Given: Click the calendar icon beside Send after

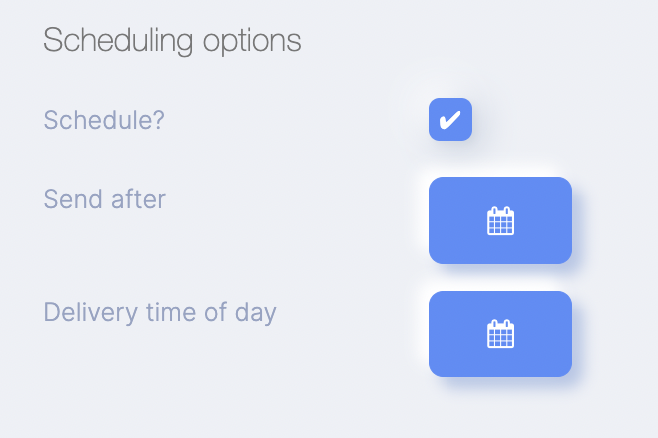Looking at the screenshot, I should pyautogui.click(x=500, y=221).
